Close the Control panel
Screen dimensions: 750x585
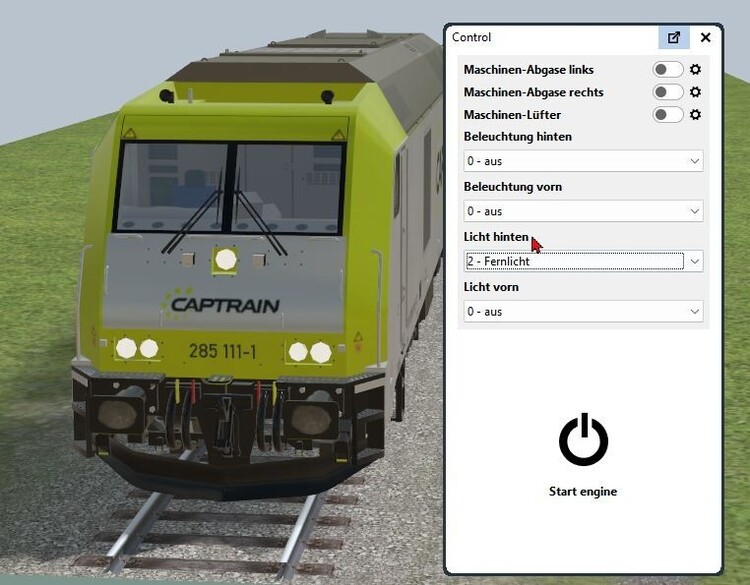[706, 37]
